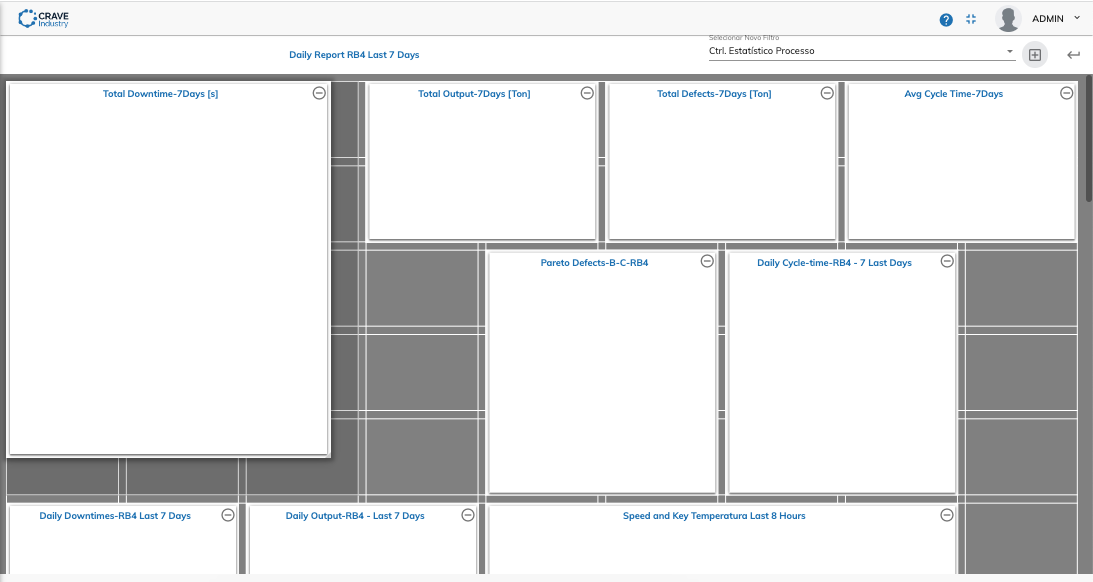The image size is (1093, 582).
Task: Click the ADMIN user avatar
Action: 1008,19
